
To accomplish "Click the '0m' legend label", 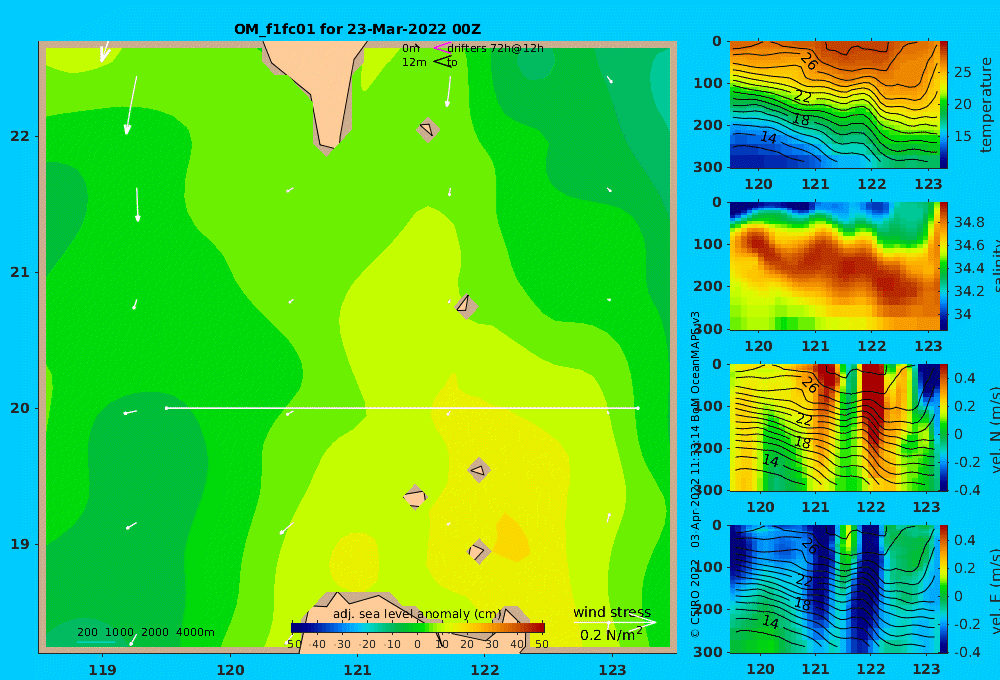I will [x=411, y=48].
